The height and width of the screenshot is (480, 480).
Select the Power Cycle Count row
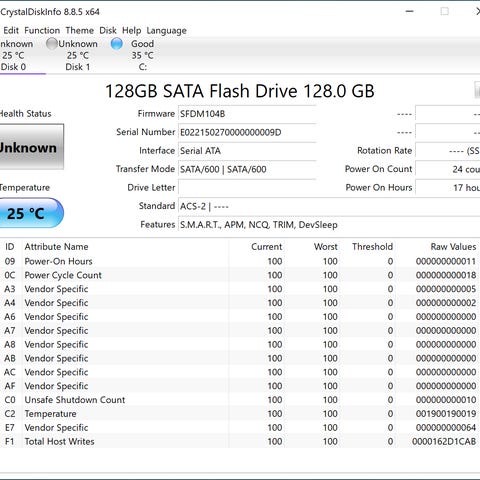click(240, 275)
